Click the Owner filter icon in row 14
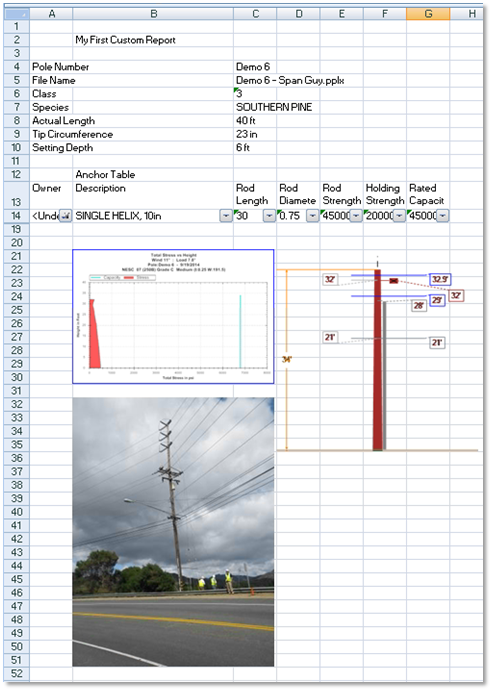This screenshot has width=492, height=691. [x=65, y=216]
